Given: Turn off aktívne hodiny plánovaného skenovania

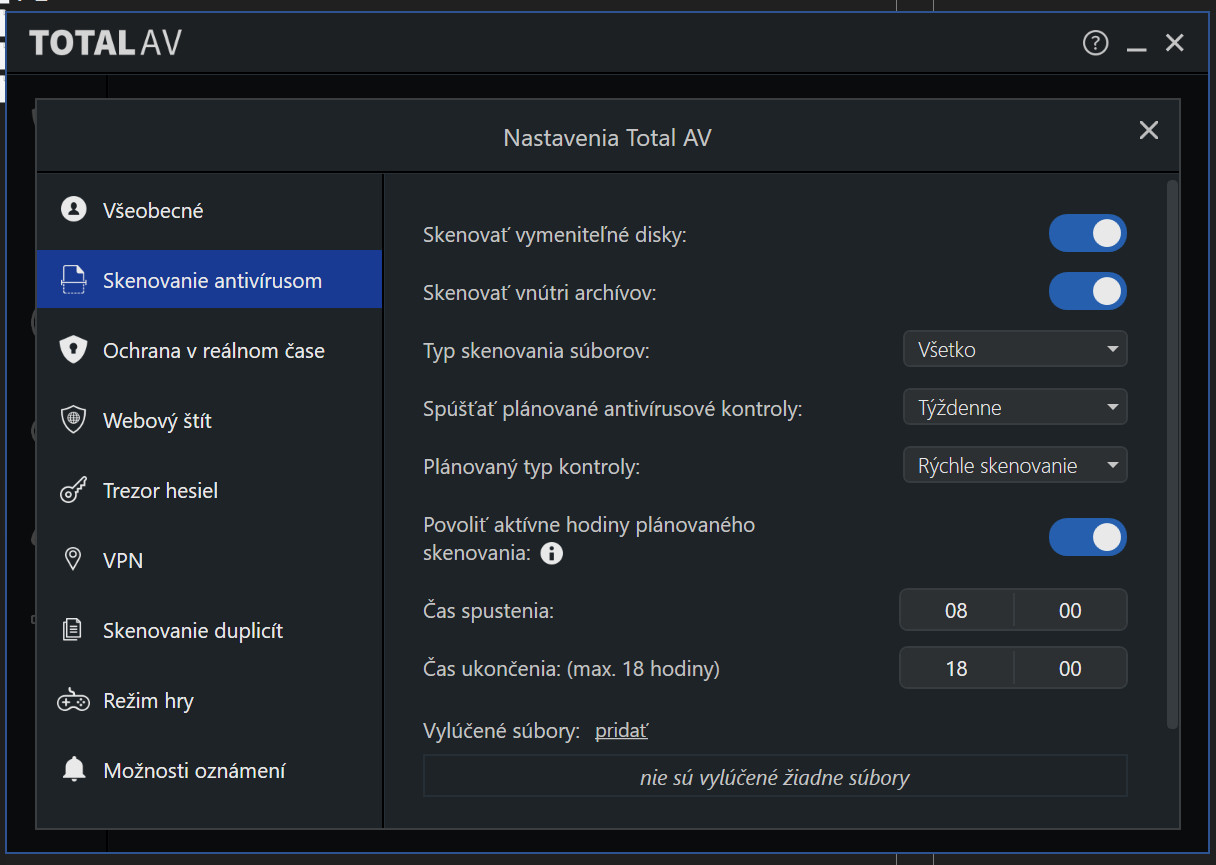Looking at the screenshot, I should [1087, 537].
